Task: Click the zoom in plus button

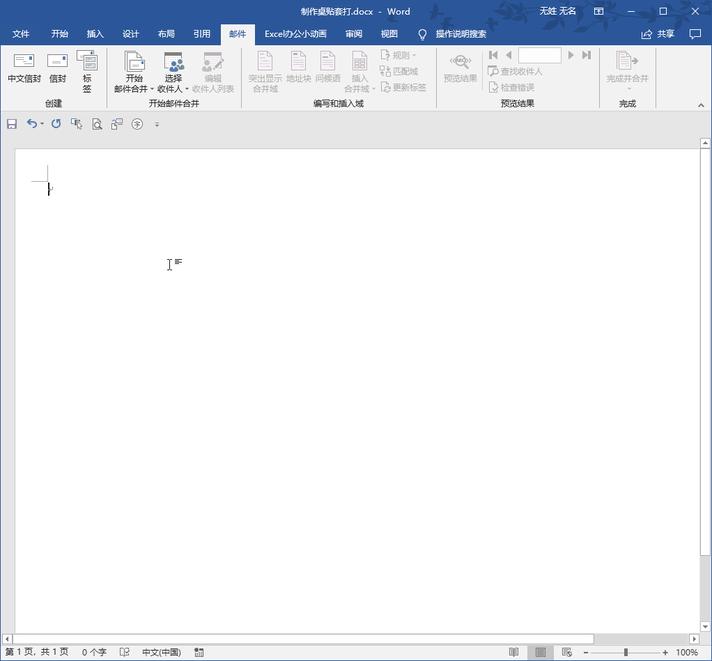Action: pos(665,652)
